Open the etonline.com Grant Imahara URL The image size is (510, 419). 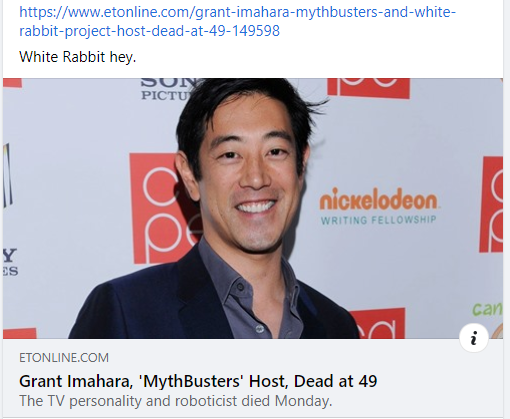[x=237, y=21]
